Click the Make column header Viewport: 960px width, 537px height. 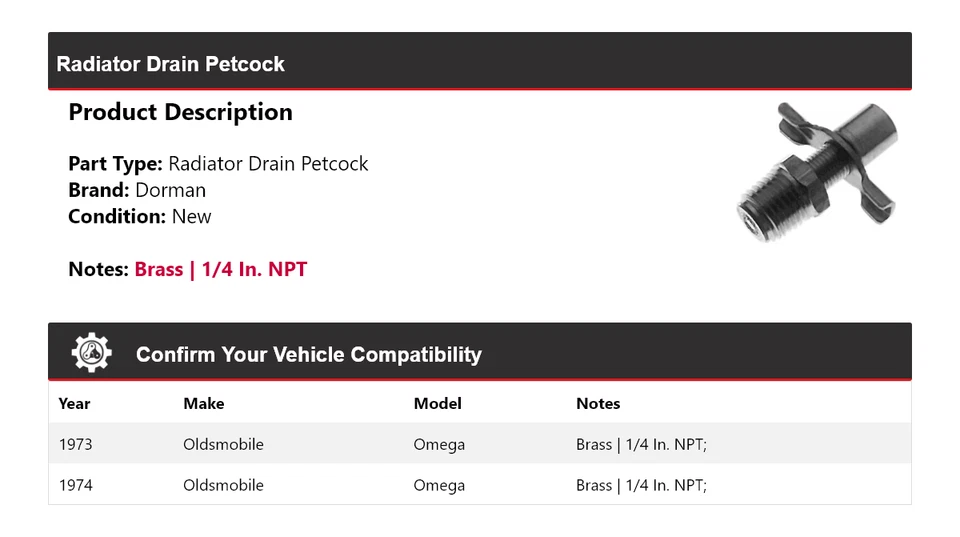(x=203, y=404)
